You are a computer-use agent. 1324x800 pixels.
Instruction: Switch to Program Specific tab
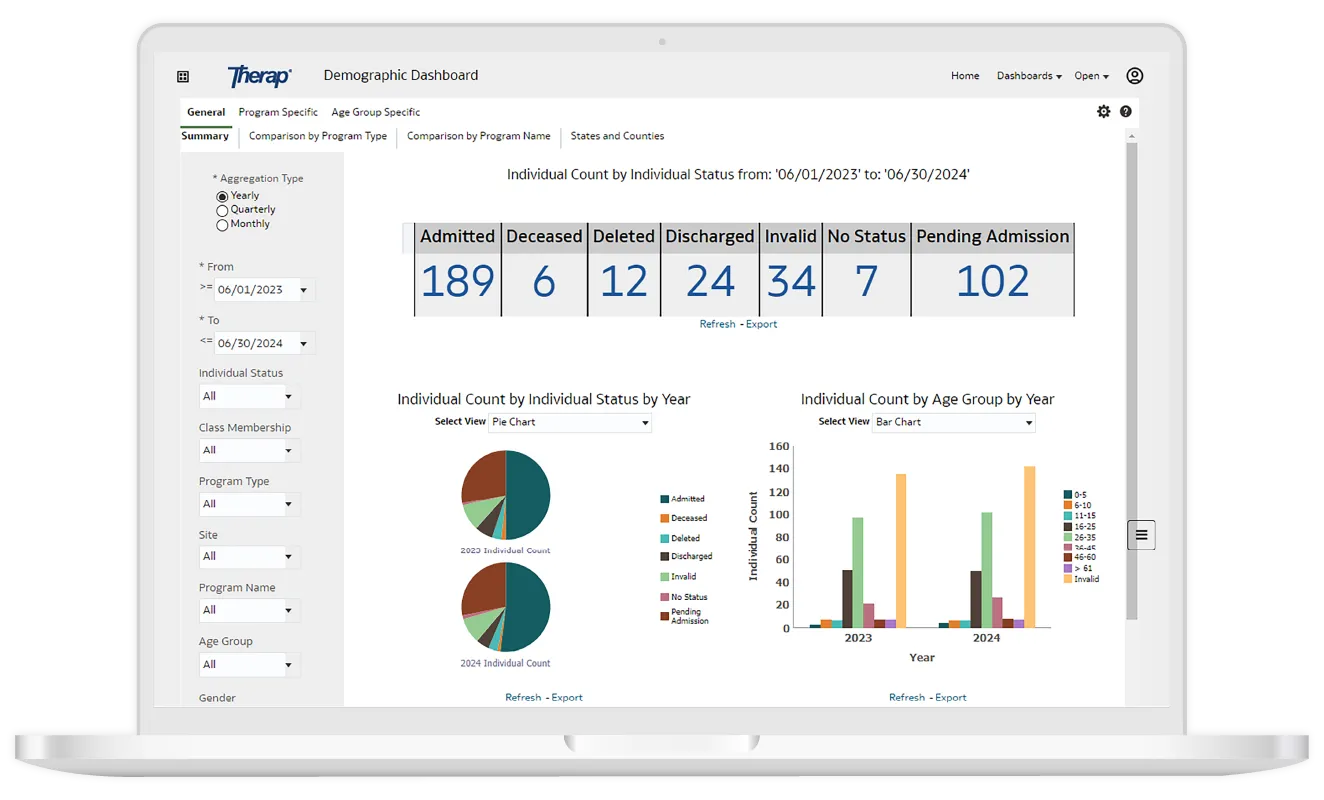coord(278,112)
